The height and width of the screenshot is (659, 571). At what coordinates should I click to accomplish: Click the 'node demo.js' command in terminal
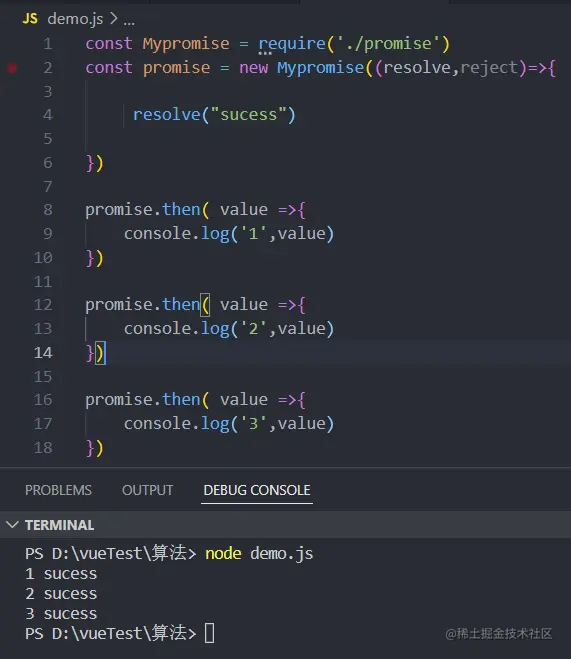pos(259,554)
